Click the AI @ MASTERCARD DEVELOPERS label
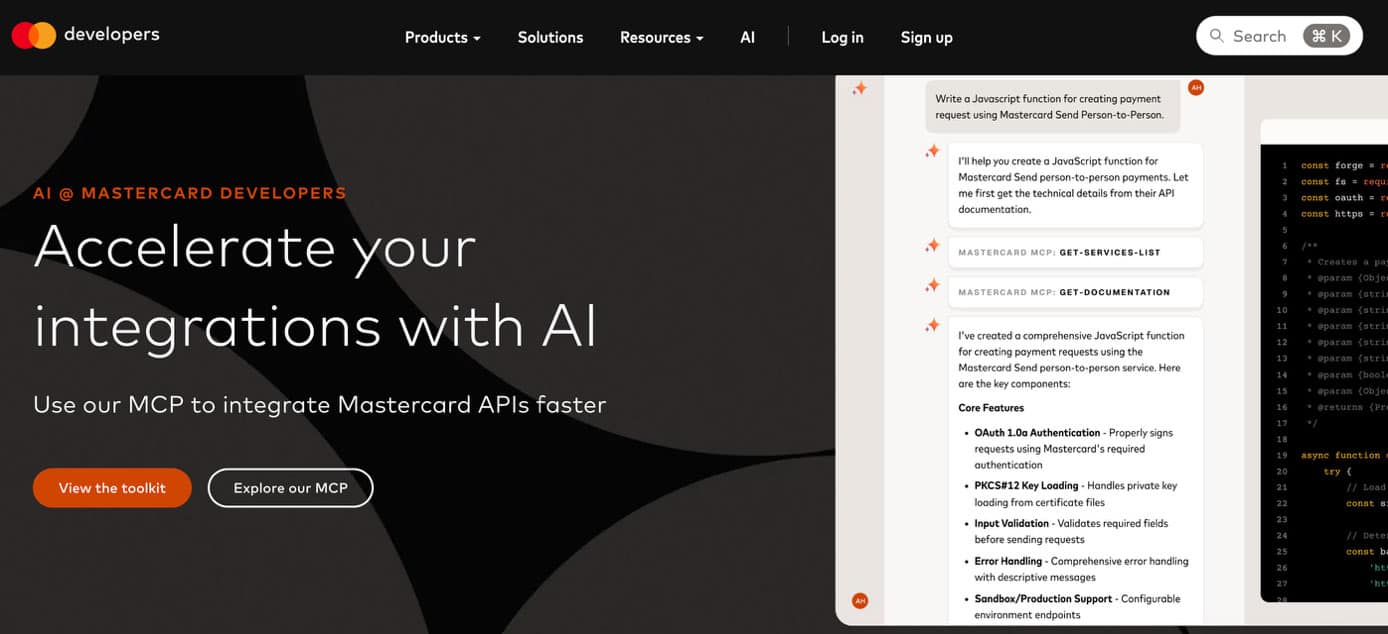The image size is (1388, 634). click(x=190, y=193)
